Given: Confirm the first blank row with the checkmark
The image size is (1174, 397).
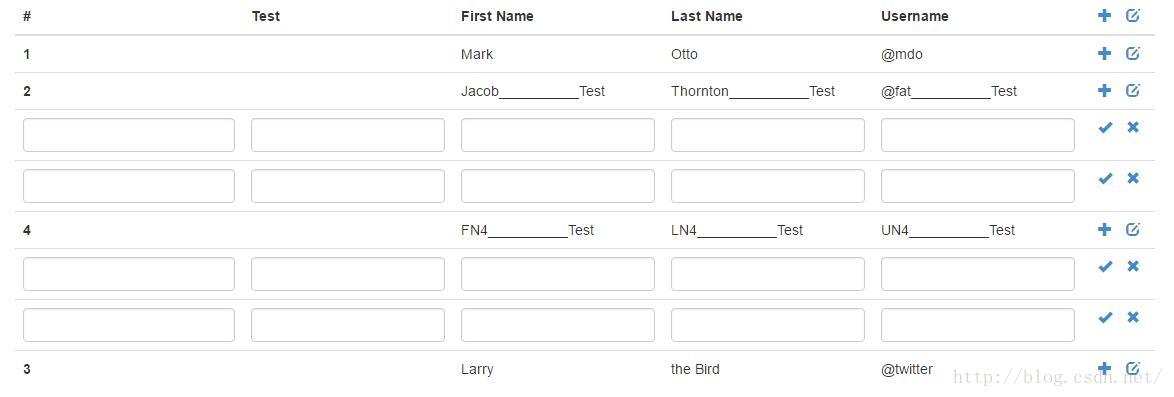Looking at the screenshot, I should [1105, 127].
